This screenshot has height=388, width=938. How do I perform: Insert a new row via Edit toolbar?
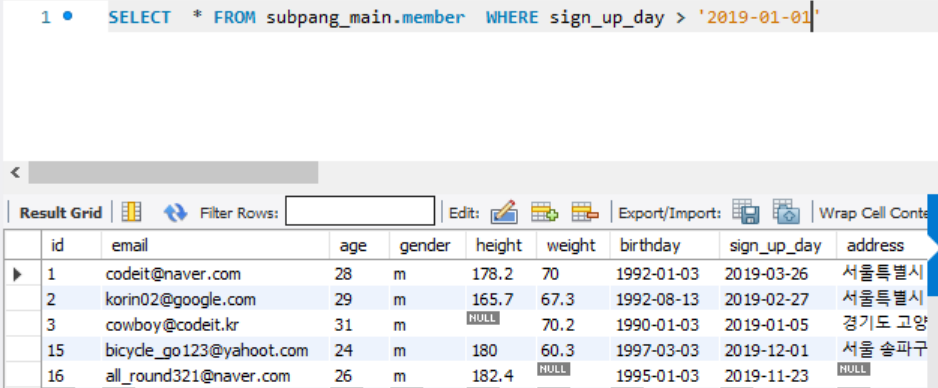coord(544,212)
